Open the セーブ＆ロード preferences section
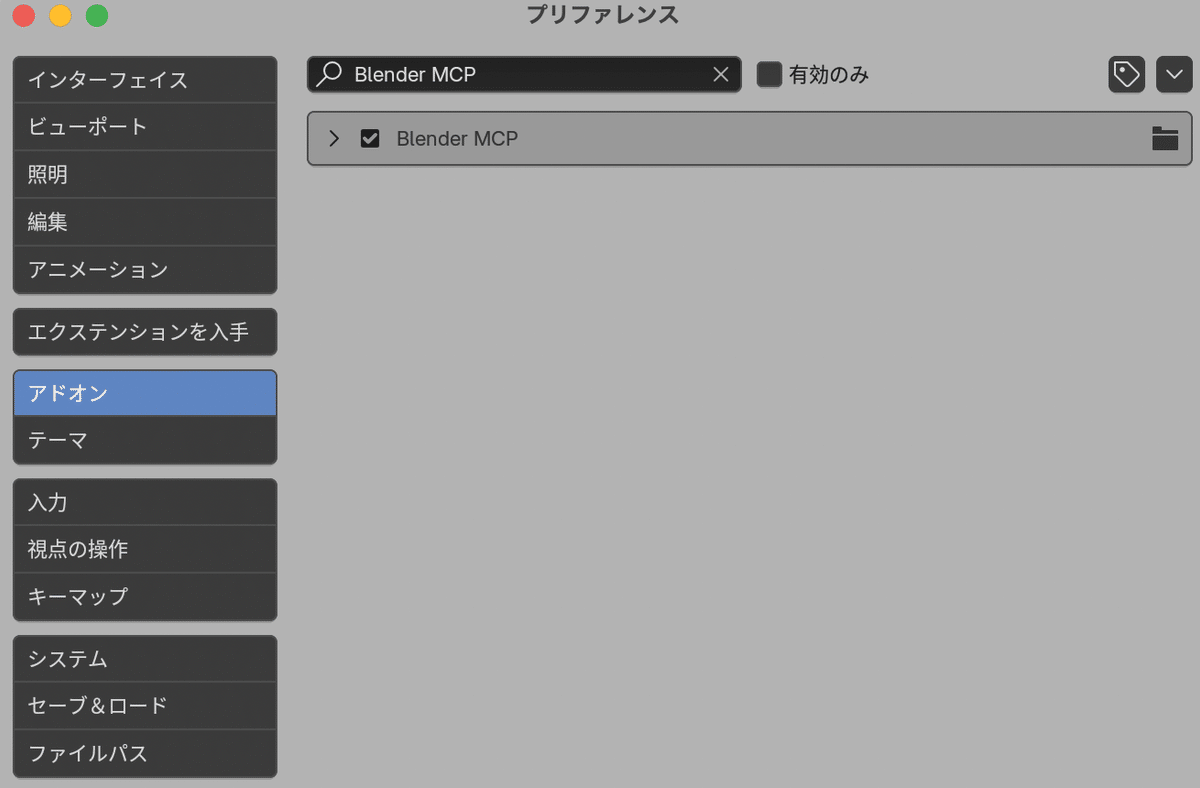This screenshot has height=788, width=1200. tap(145, 706)
